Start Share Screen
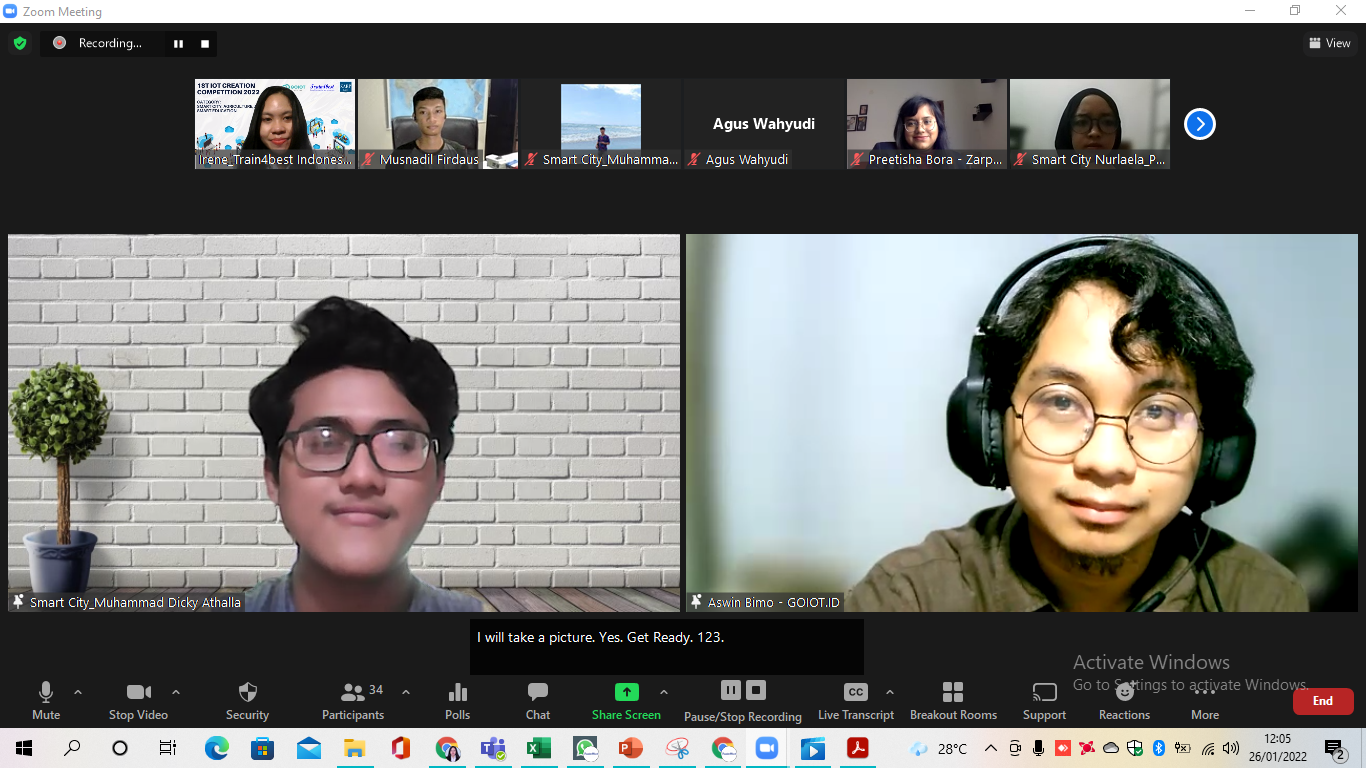 click(626, 700)
